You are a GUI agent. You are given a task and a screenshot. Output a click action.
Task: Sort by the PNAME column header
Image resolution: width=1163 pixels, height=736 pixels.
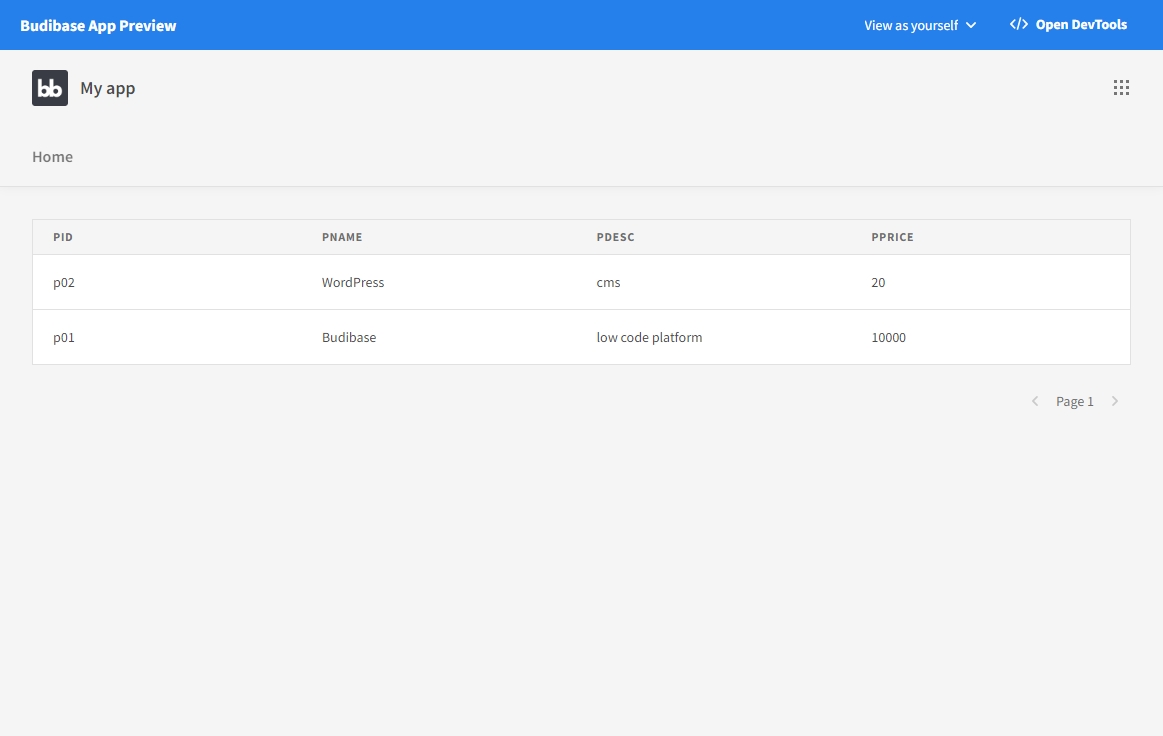[x=342, y=237]
